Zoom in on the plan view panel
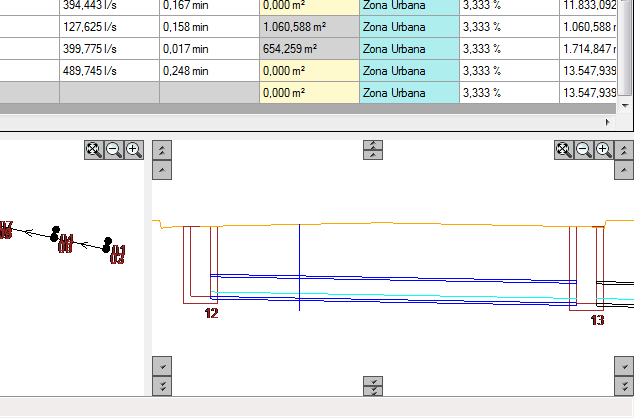Viewport: 635px width, 418px height. point(134,150)
